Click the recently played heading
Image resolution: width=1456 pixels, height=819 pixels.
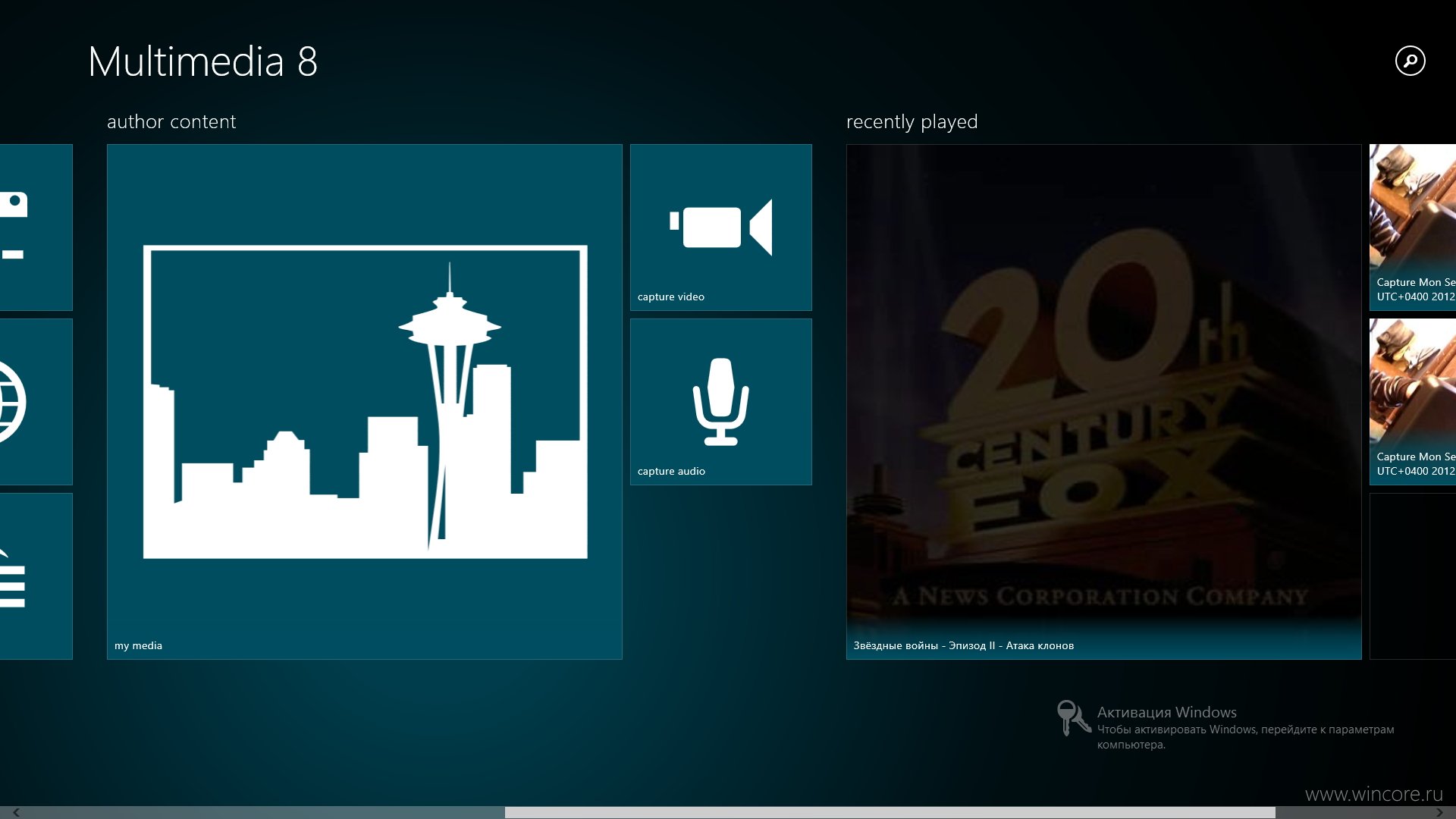tap(912, 121)
